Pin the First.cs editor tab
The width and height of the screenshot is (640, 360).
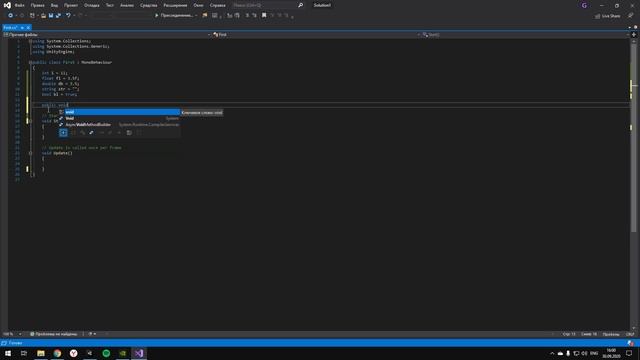22,28
